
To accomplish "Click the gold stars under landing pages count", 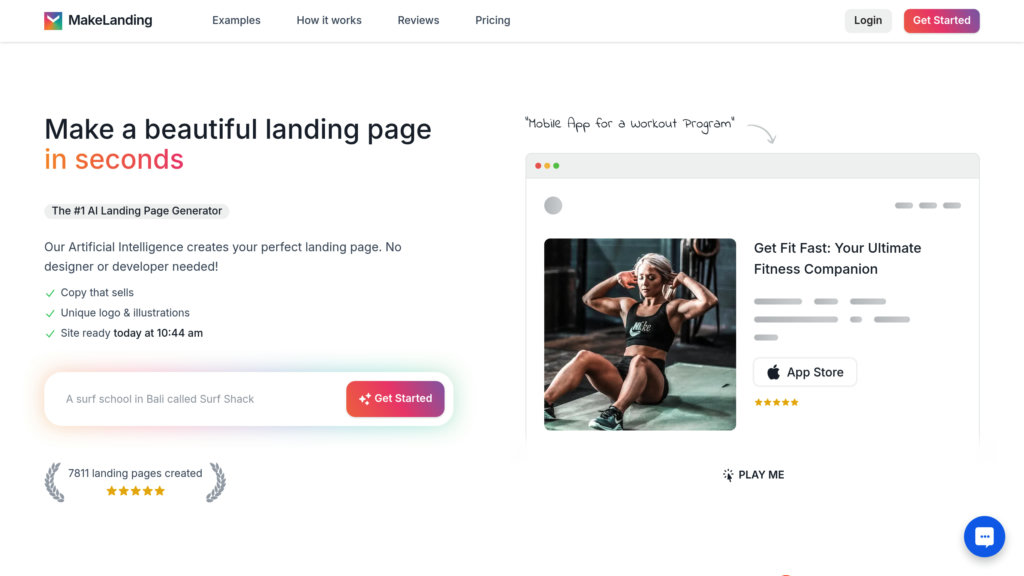I will tap(135, 491).
